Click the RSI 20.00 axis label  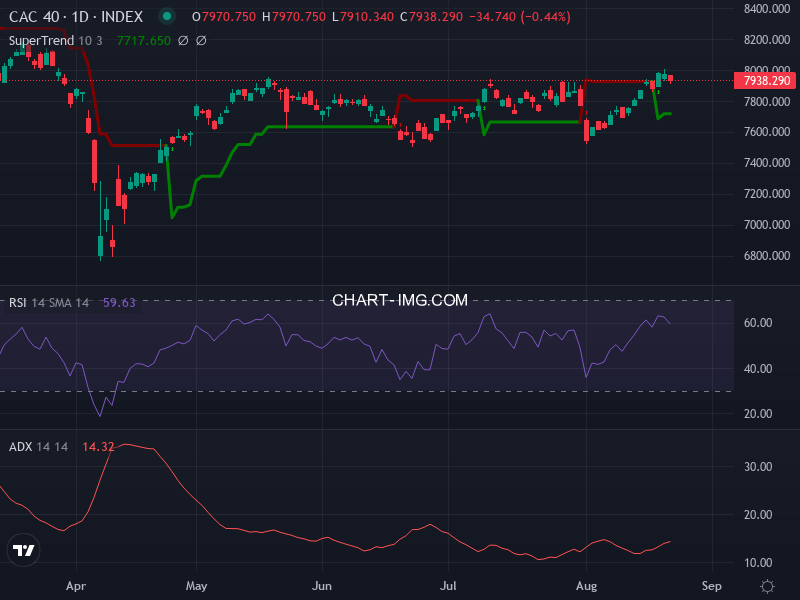tap(758, 414)
